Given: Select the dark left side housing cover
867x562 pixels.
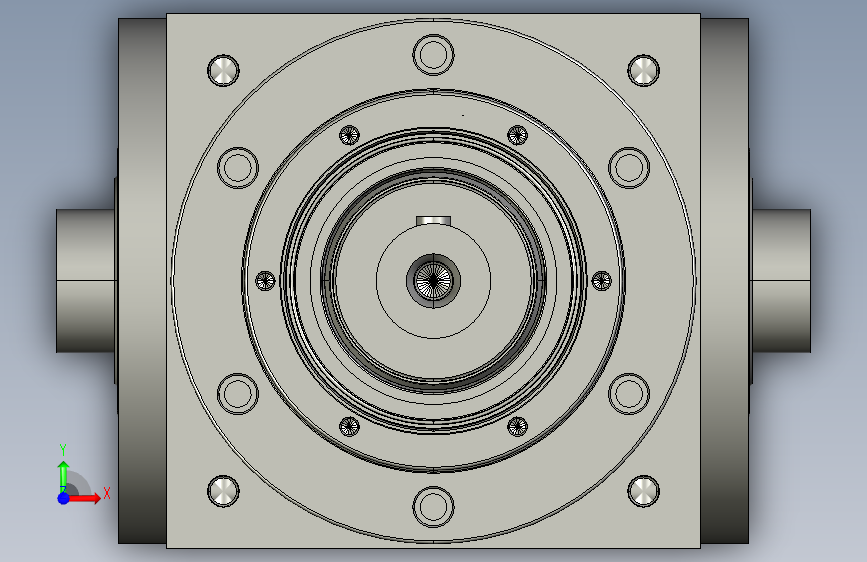Looking at the screenshot, I should coord(142,281).
